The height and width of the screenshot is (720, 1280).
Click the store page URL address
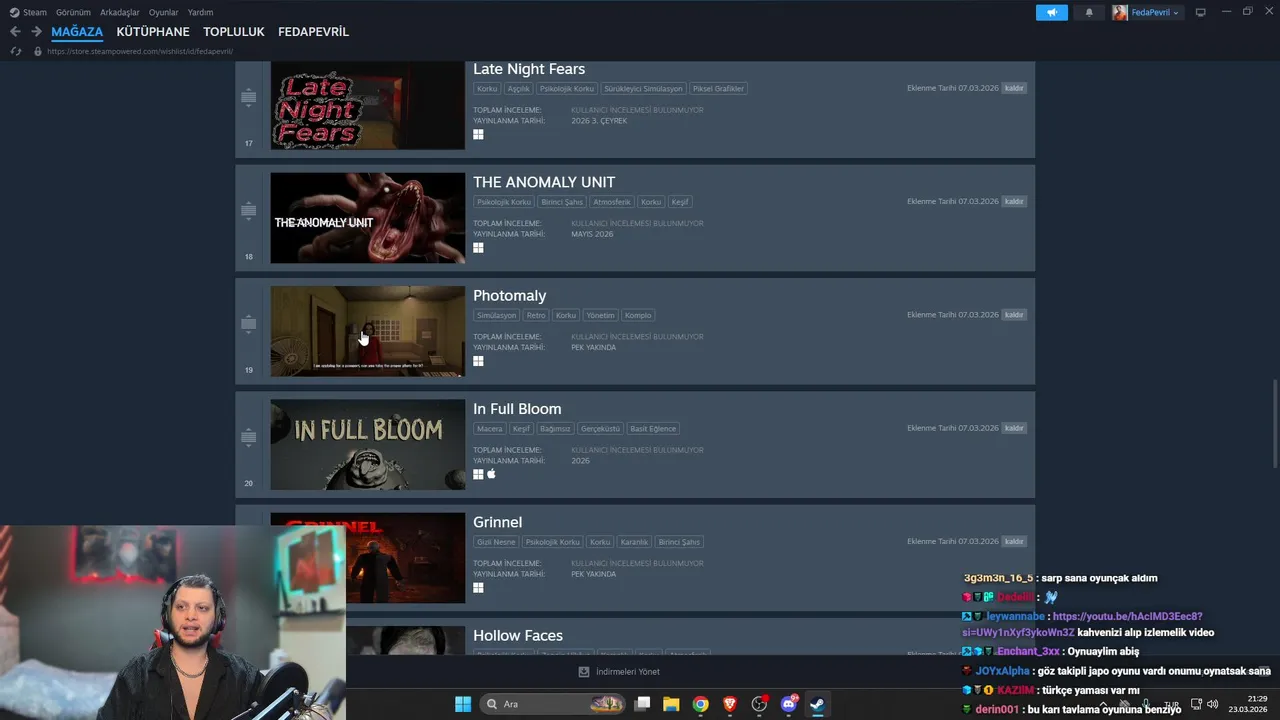(x=140, y=51)
